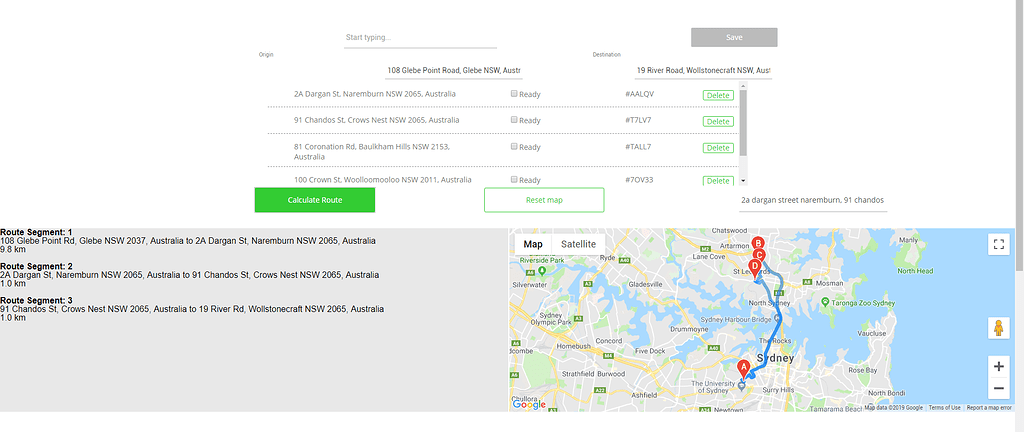Delete the 81 Coronation Rd entry
Image resolution: width=1024 pixels, height=432 pixels.
pos(718,147)
